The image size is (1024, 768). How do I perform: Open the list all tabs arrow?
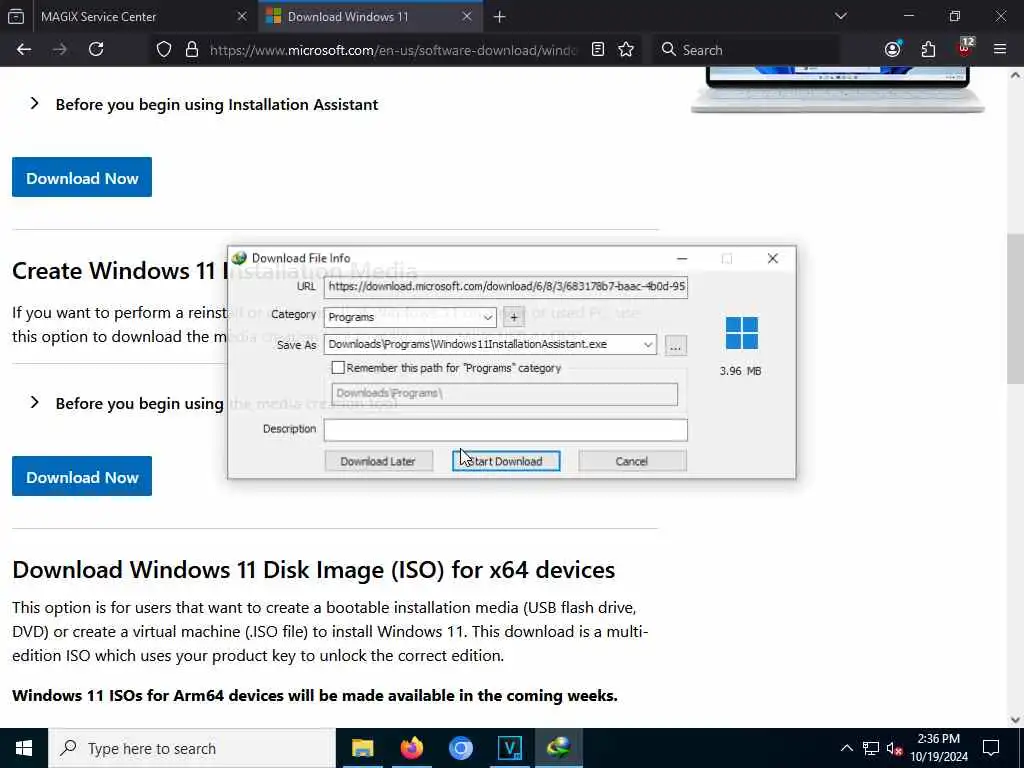(x=840, y=16)
